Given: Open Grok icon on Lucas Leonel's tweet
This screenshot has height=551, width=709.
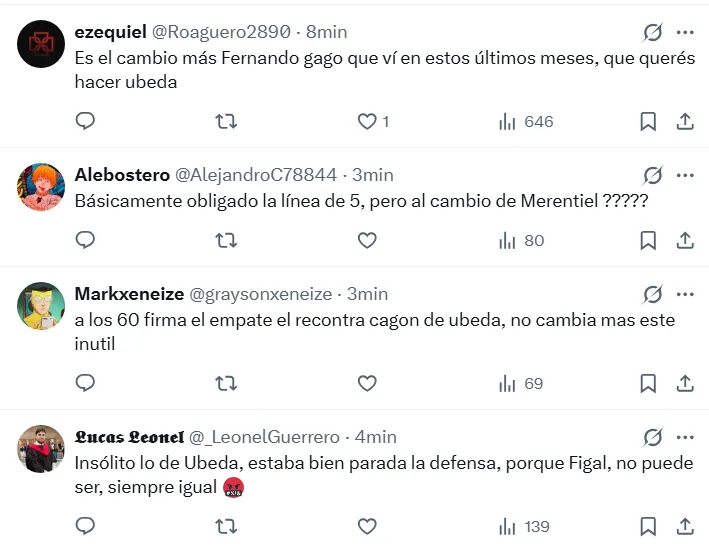Looking at the screenshot, I should 652,437.
